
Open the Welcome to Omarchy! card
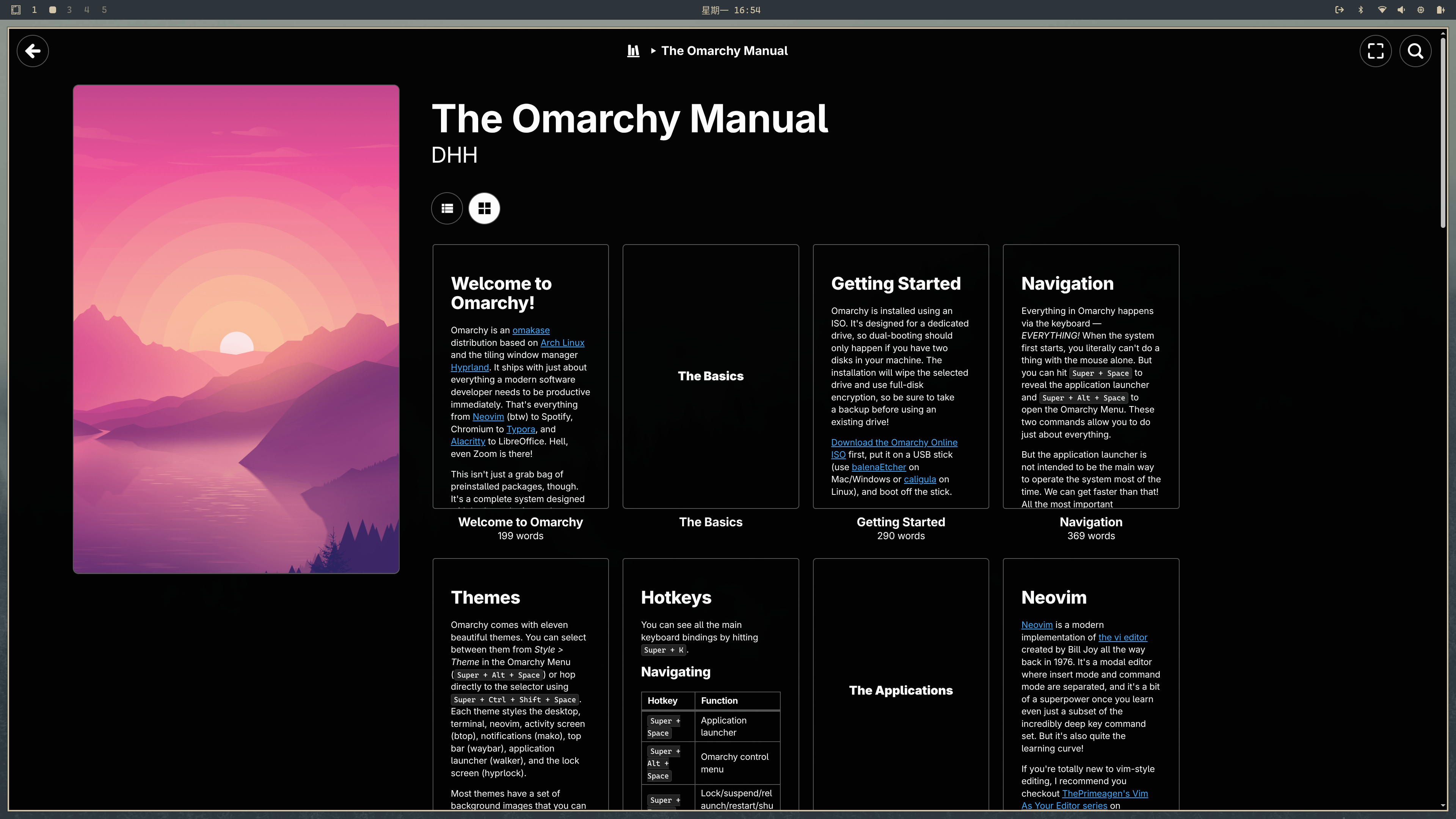pos(521,377)
